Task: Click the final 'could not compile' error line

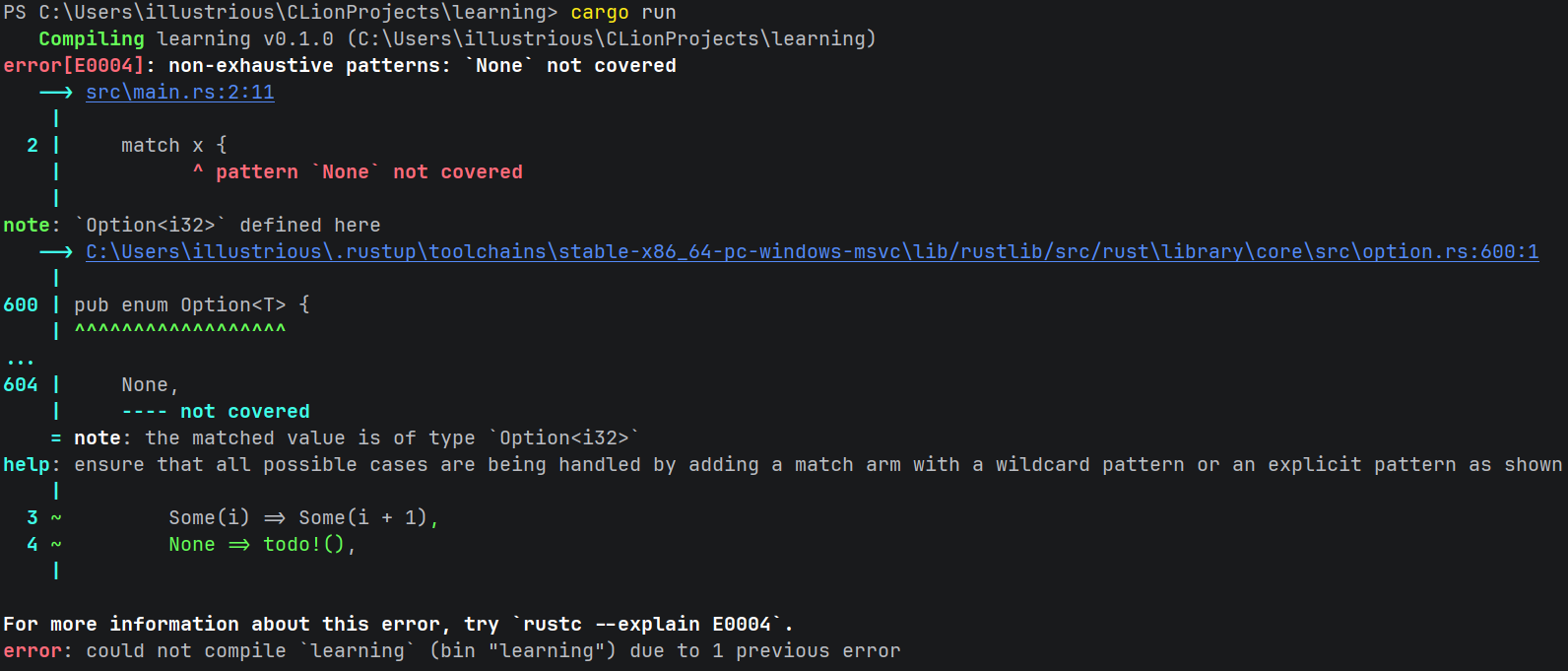Action: [x=452, y=650]
